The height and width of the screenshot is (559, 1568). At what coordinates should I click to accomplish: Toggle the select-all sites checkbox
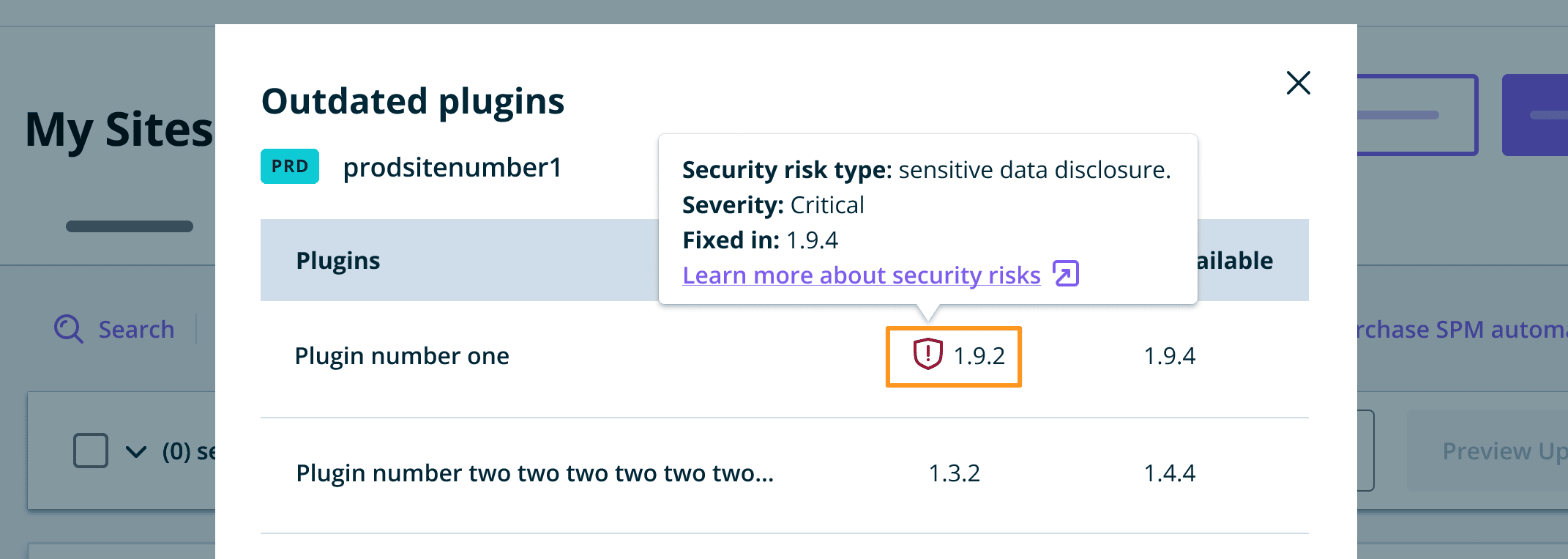pos(91,451)
